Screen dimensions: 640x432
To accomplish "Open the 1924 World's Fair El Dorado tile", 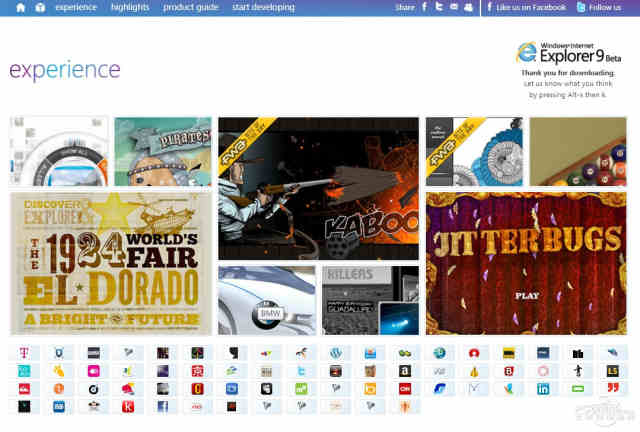I will (111, 264).
